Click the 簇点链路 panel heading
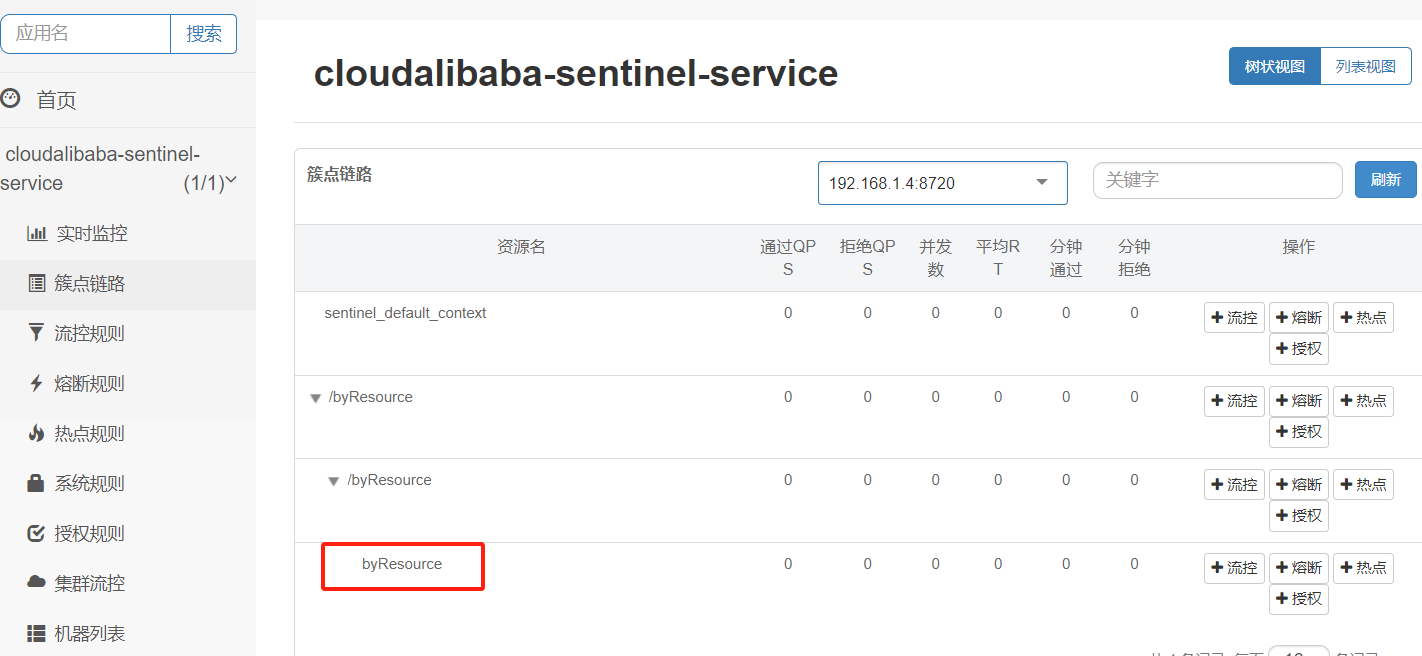 (x=339, y=174)
